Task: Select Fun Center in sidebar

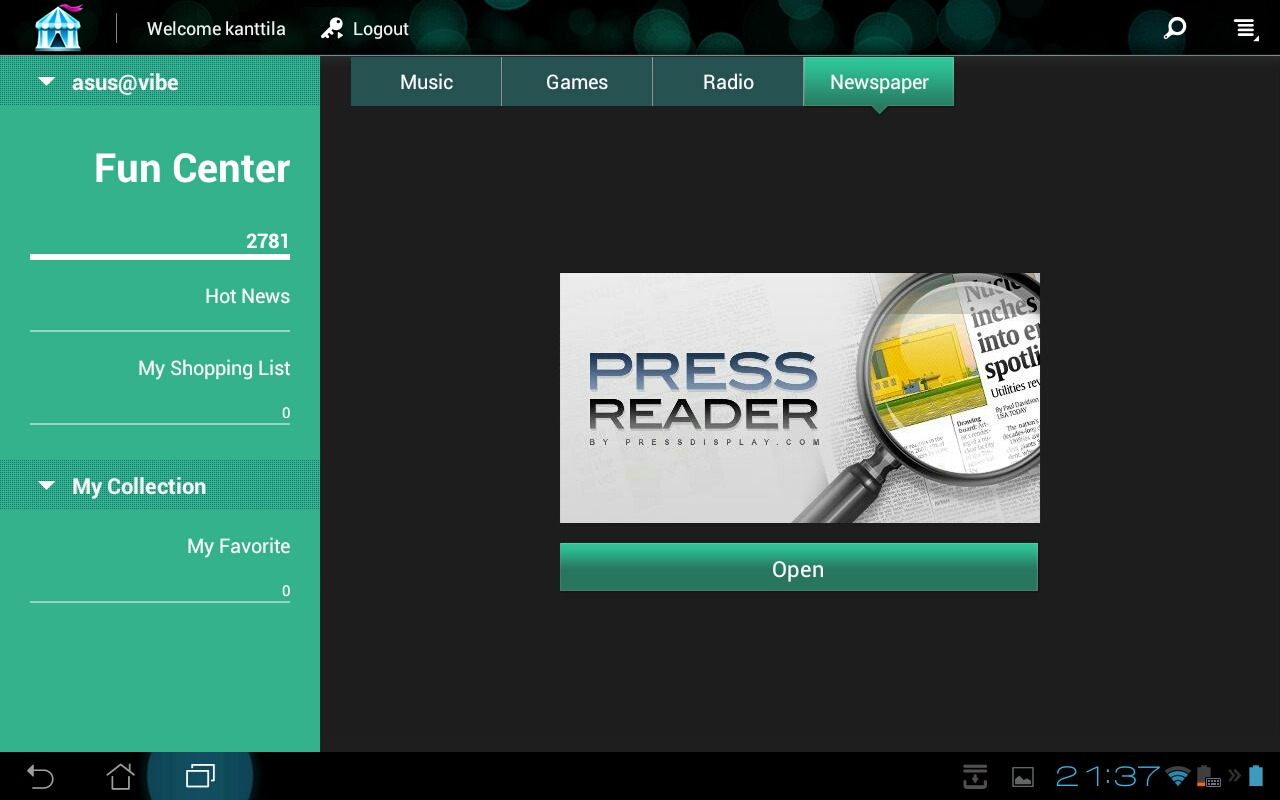Action: (192, 168)
